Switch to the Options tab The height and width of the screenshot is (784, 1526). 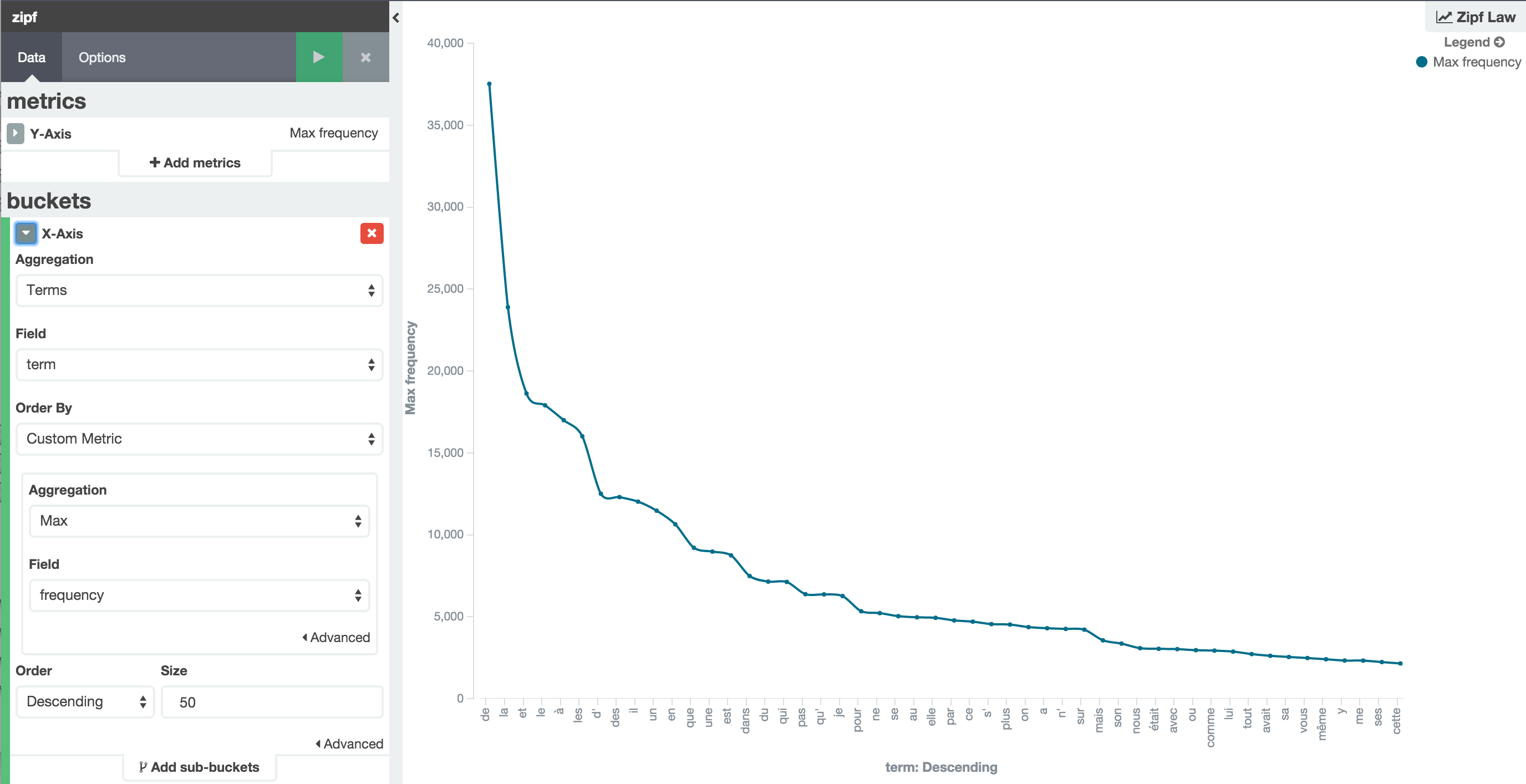102,57
